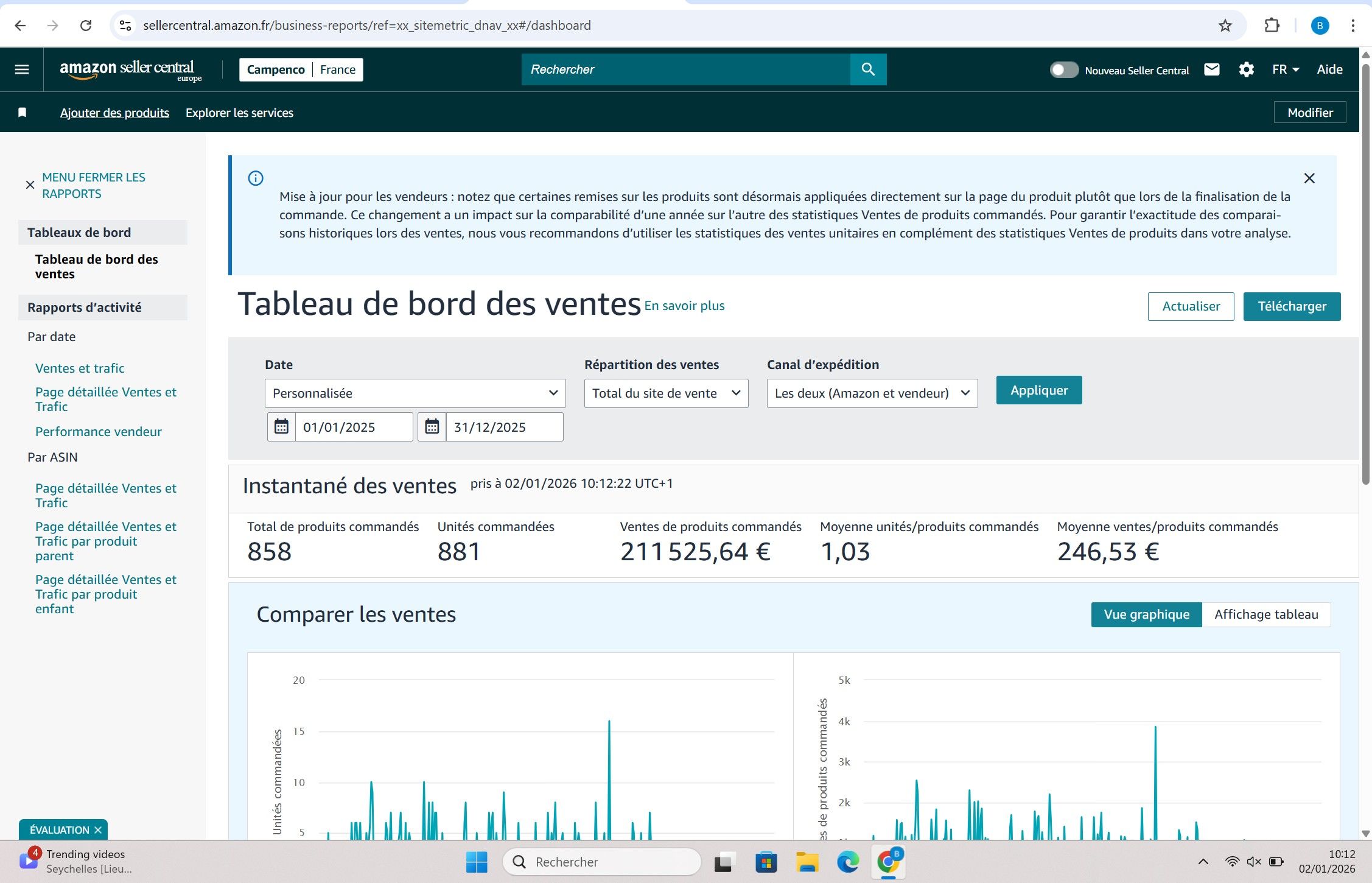Click the search magnifier button
This screenshot has width=1372, height=883.
click(x=868, y=69)
